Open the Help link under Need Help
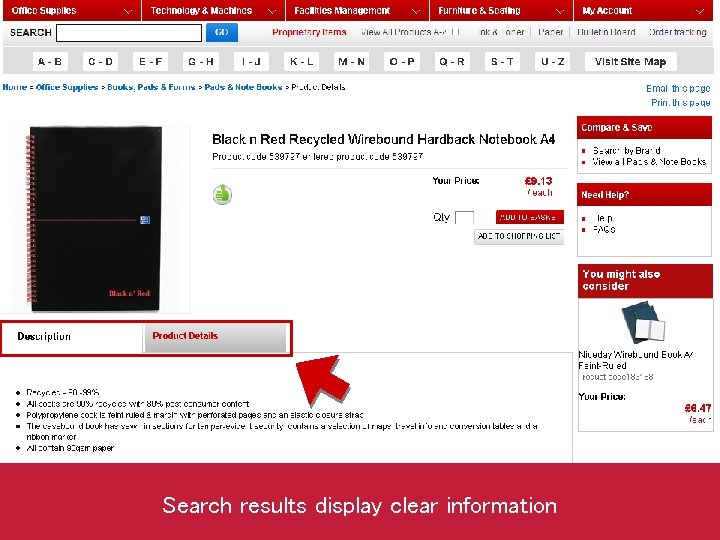Viewport: 720px width, 540px height. click(603, 218)
